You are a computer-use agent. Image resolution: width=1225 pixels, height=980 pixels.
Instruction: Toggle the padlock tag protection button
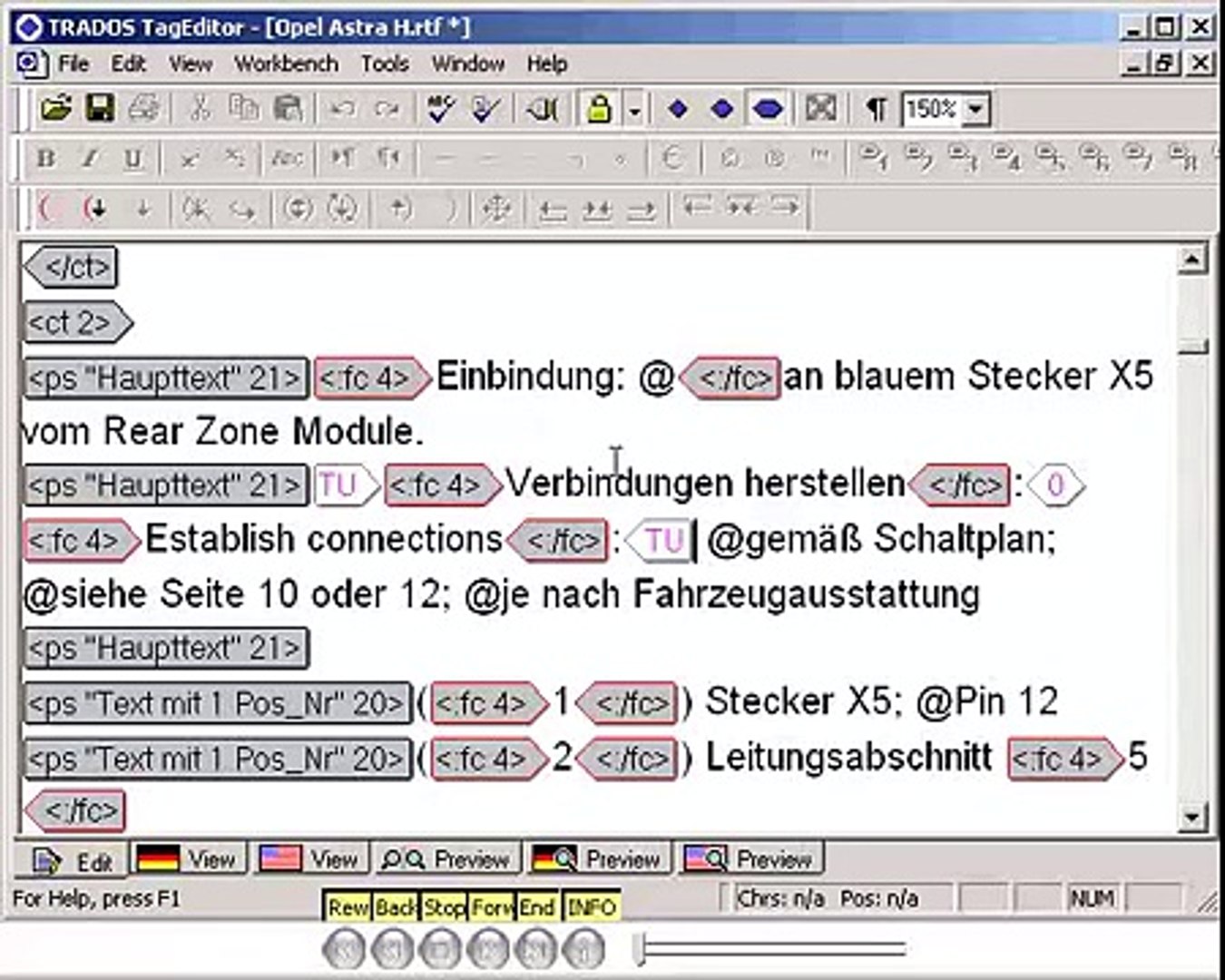599,109
